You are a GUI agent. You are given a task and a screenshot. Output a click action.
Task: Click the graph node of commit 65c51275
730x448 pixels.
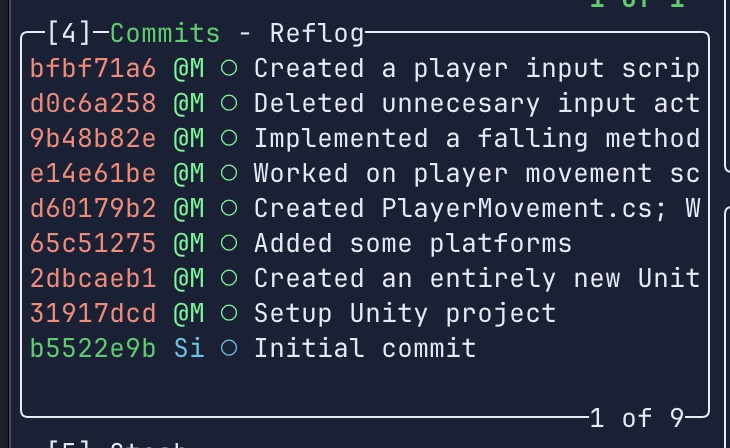[x=229, y=244]
